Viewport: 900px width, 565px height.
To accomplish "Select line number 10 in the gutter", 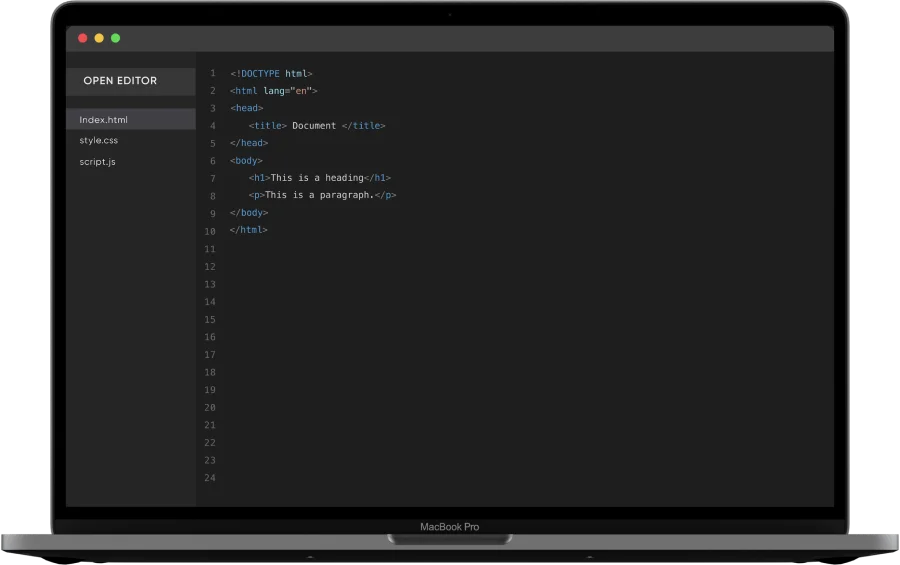I will click(x=210, y=231).
